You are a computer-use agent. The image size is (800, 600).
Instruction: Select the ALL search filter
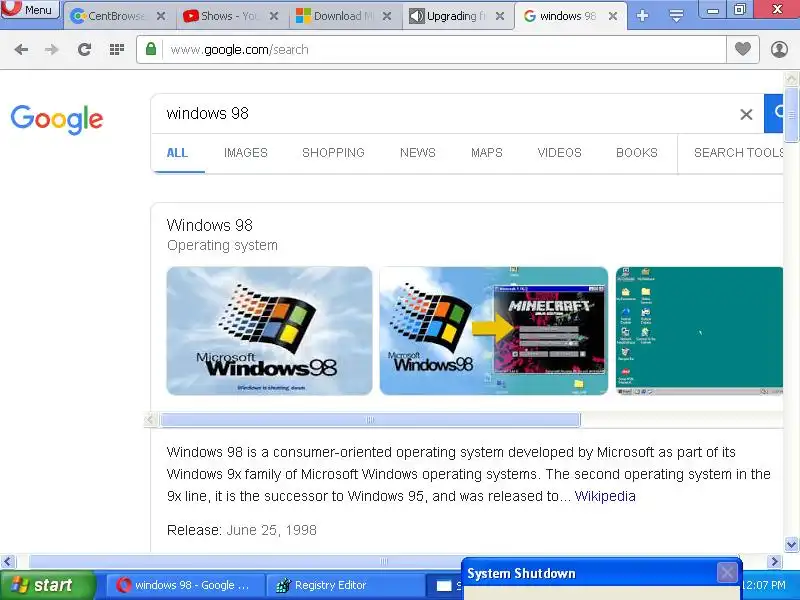[177, 153]
